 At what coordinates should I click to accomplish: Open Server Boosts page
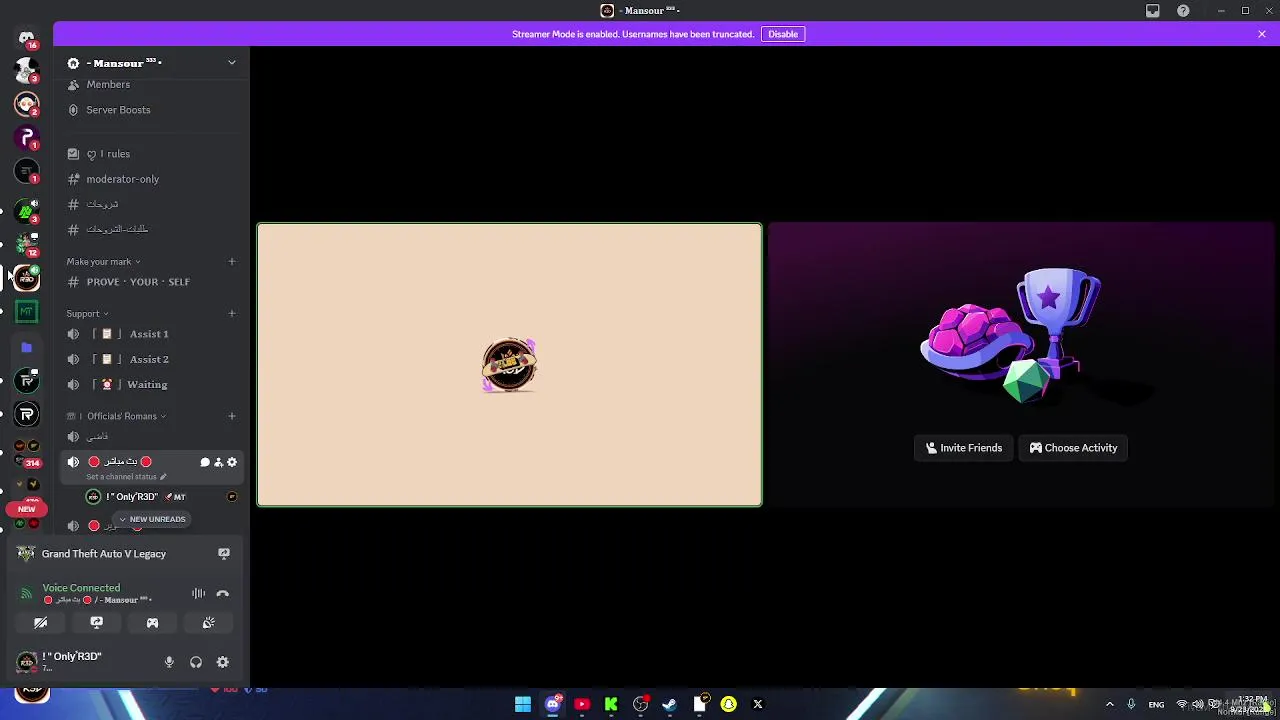point(151,110)
